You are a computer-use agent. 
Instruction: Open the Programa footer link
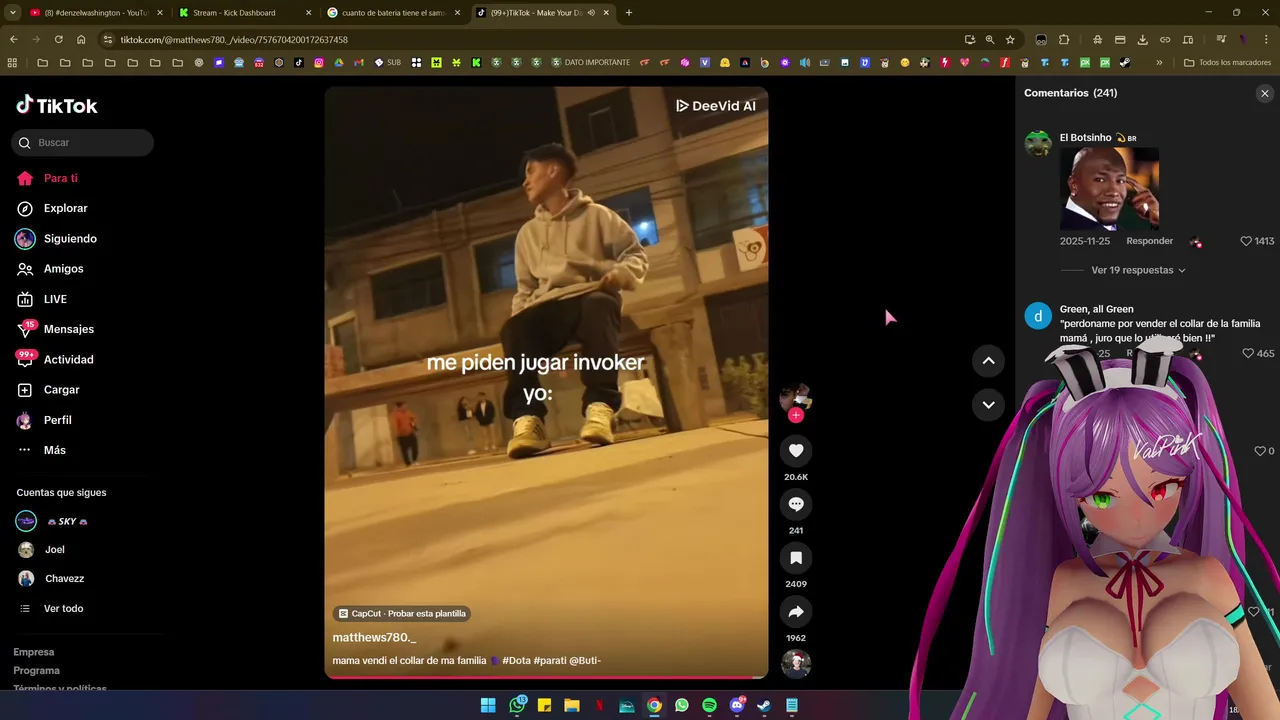click(x=36, y=670)
